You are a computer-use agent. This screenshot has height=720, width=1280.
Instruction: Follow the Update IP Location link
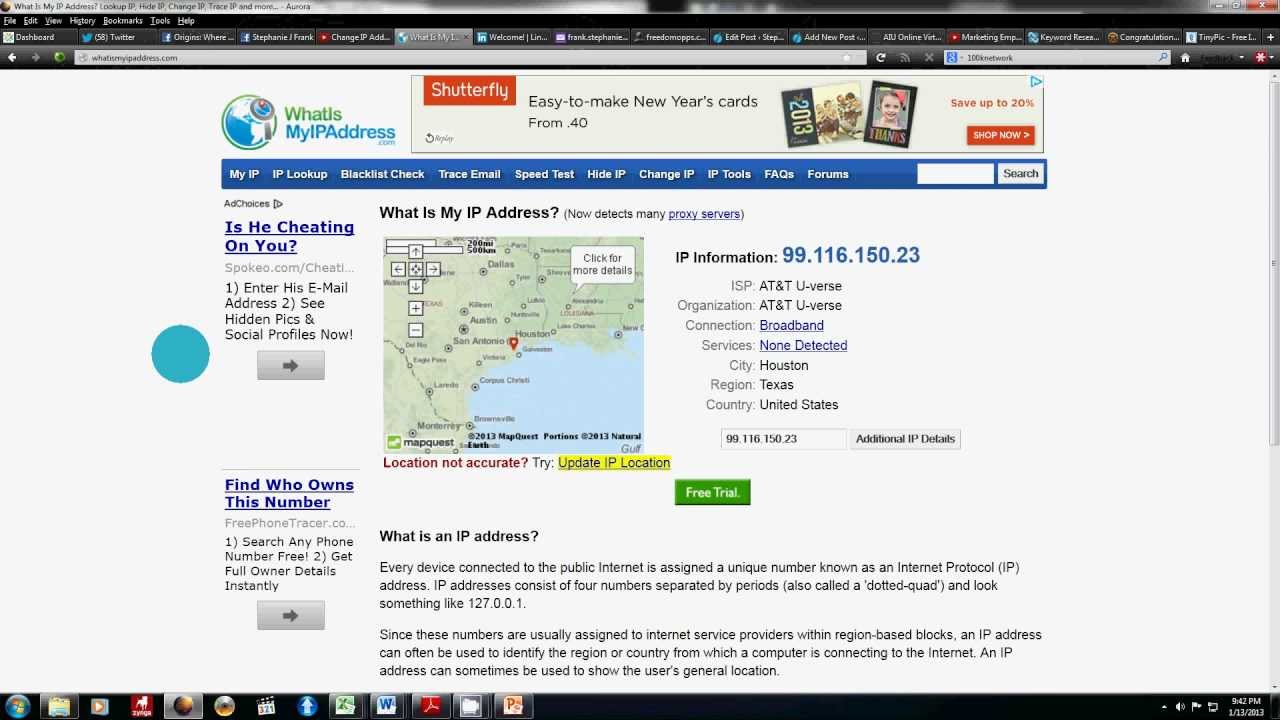(x=614, y=463)
